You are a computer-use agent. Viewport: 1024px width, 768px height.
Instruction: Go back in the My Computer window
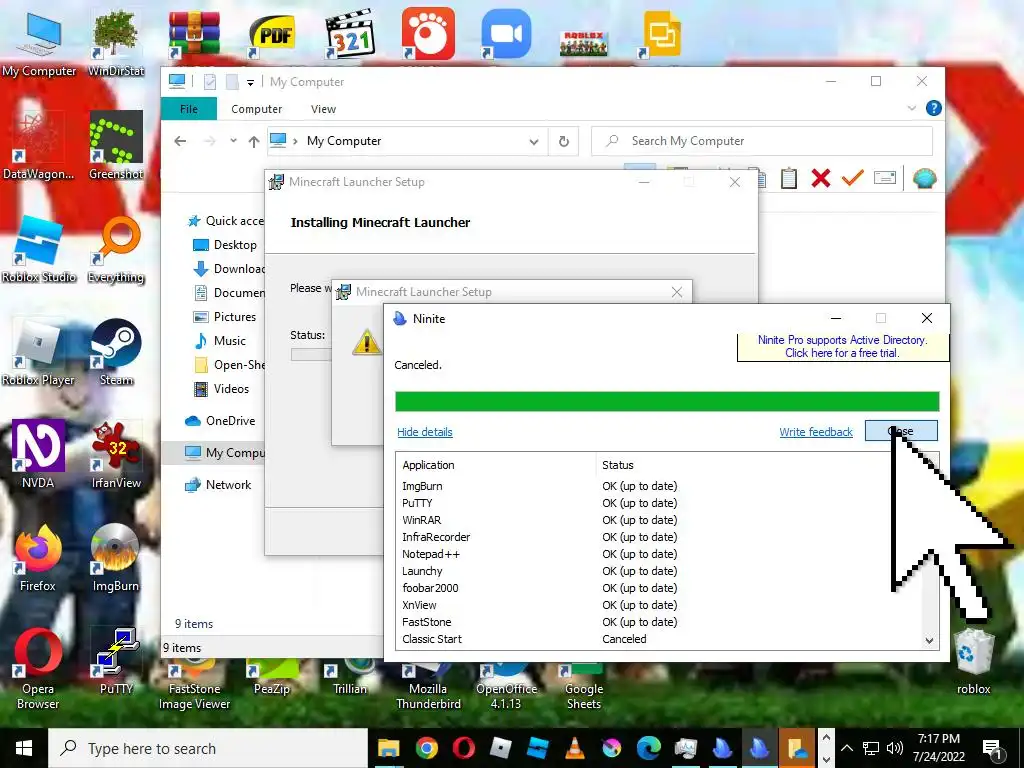(x=180, y=141)
